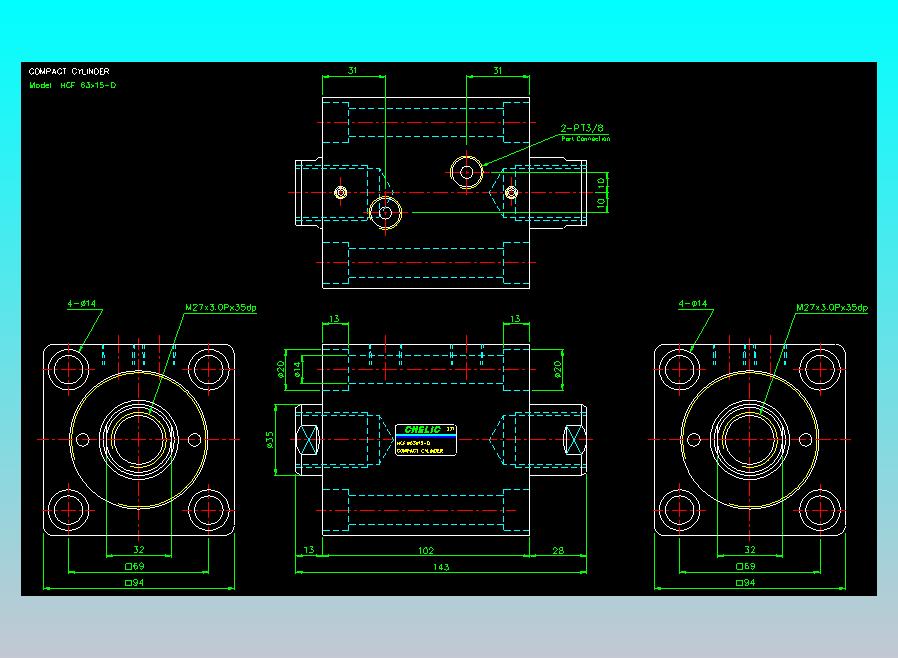Select the "ø20" dimension on front view's right side

557,369
